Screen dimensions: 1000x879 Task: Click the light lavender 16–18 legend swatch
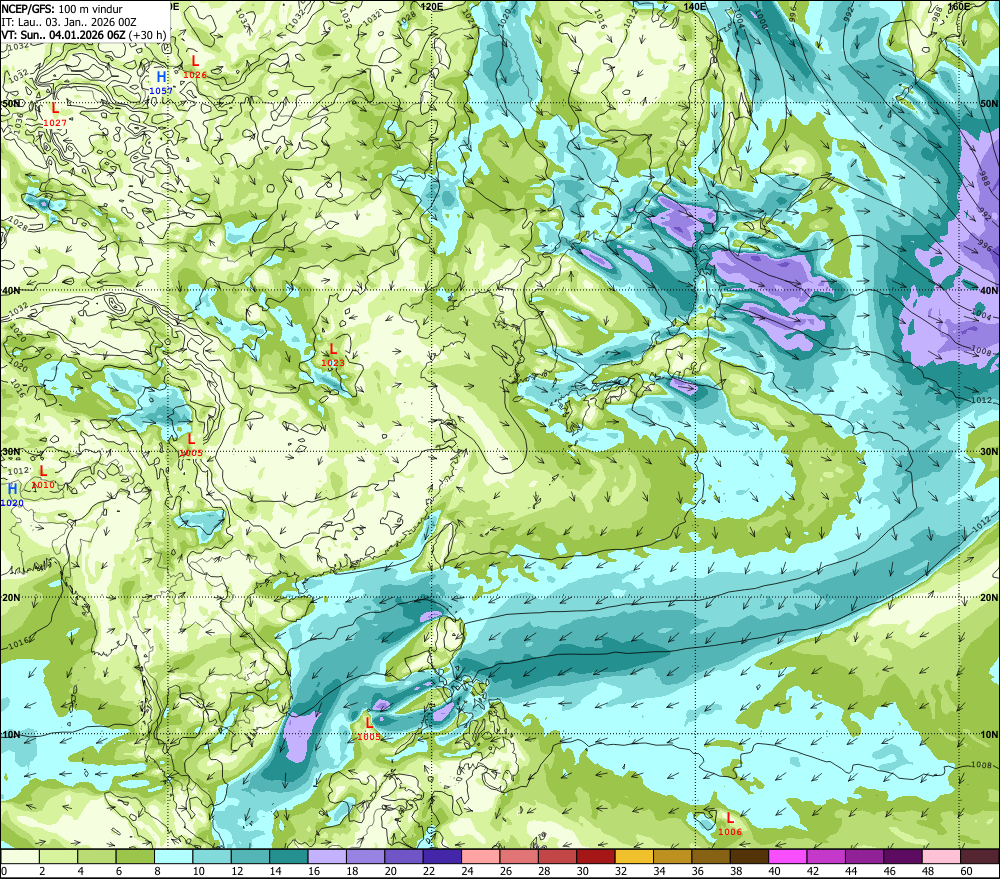tap(327, 856)
